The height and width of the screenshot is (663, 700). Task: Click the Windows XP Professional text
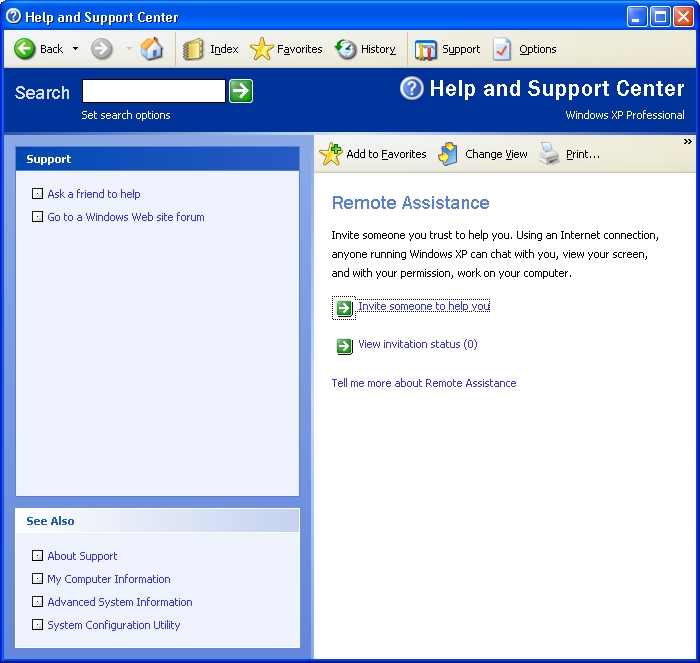pos(625,115)
